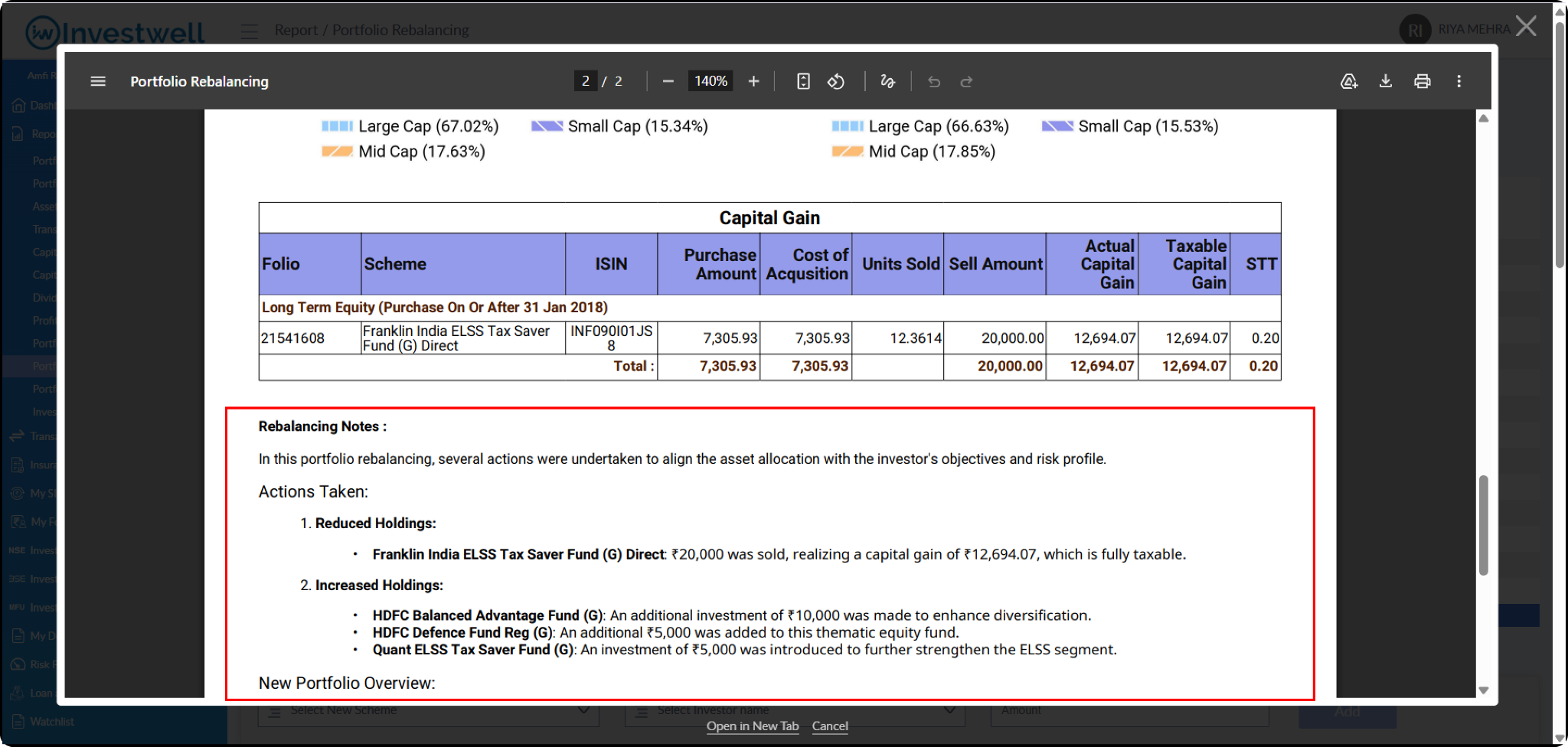Click Mid Cap (17.85%) legend entry

click(914, 152)
